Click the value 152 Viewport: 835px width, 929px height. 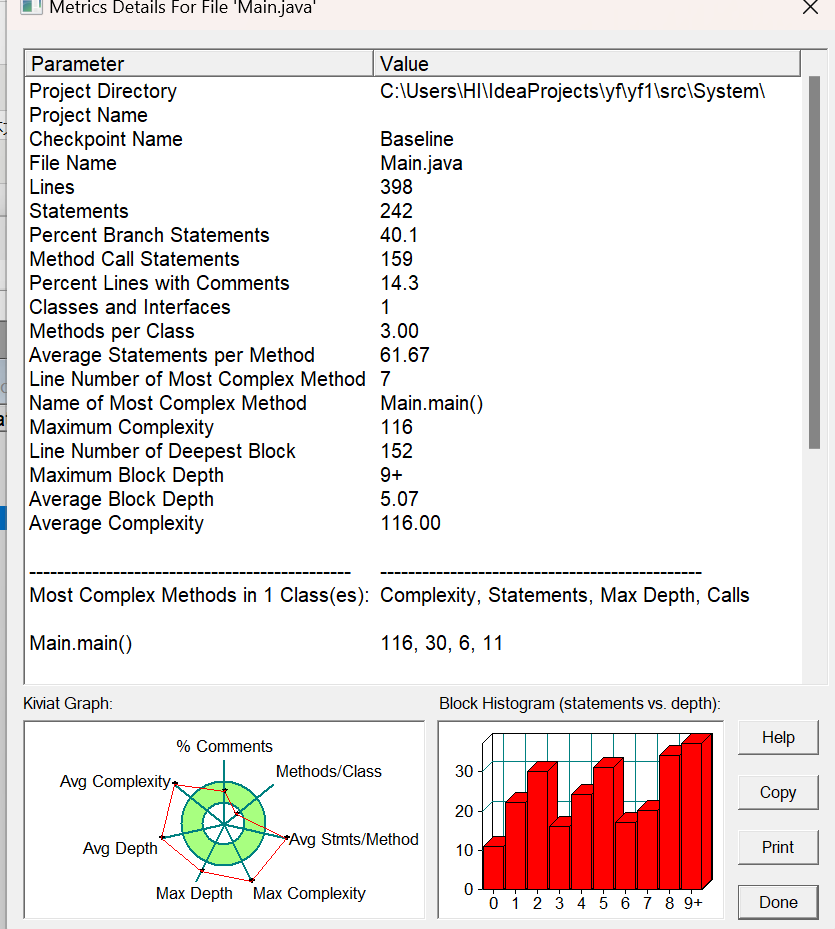[x=396, y=451]
